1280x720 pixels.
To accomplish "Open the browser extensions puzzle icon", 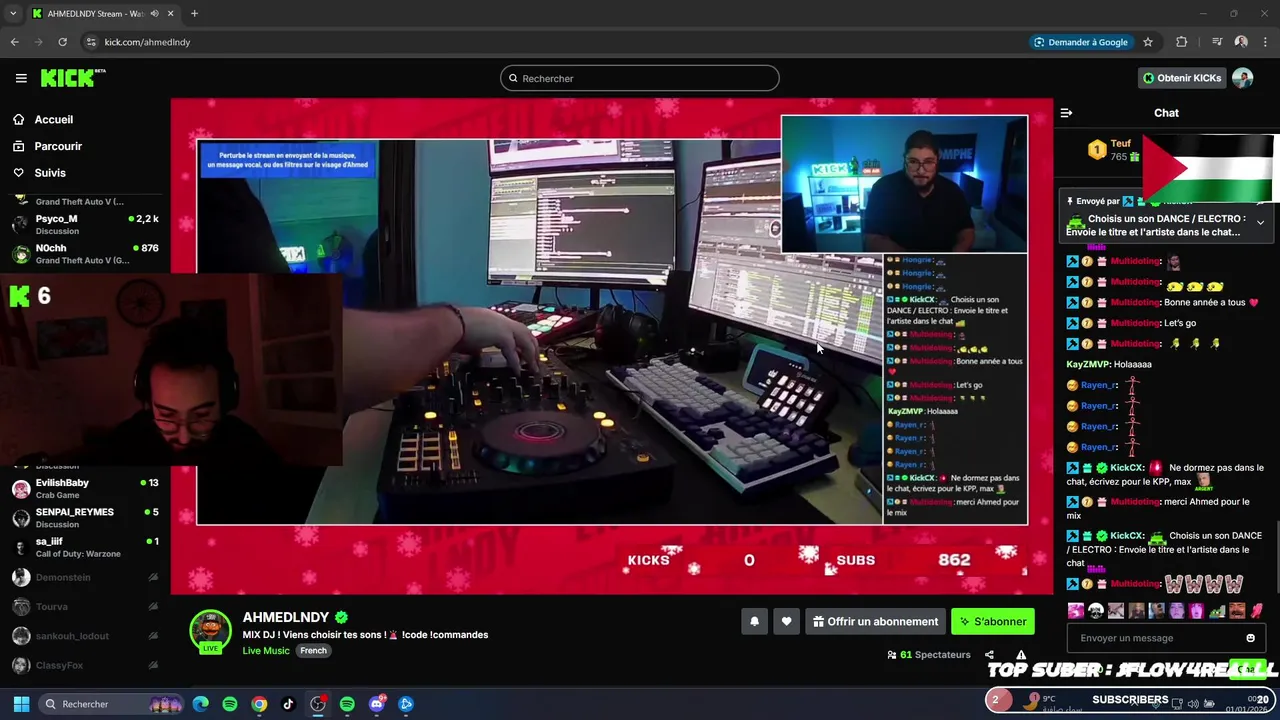I will 1182,42.
